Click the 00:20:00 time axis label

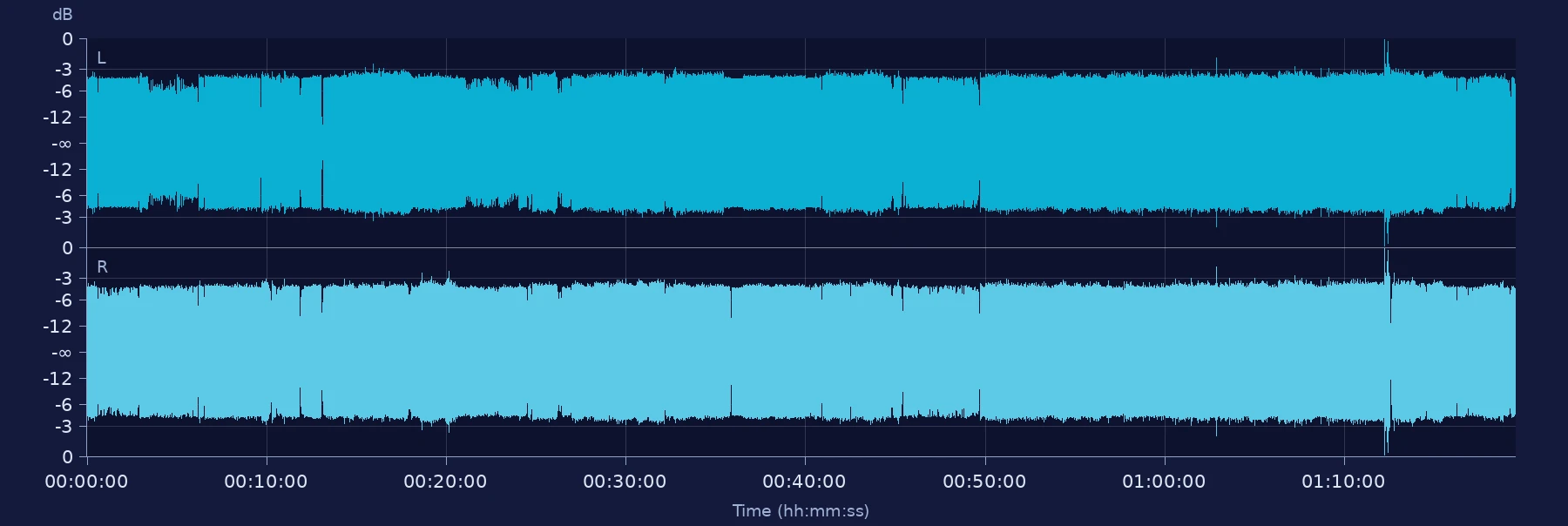(x=445, y=482)
